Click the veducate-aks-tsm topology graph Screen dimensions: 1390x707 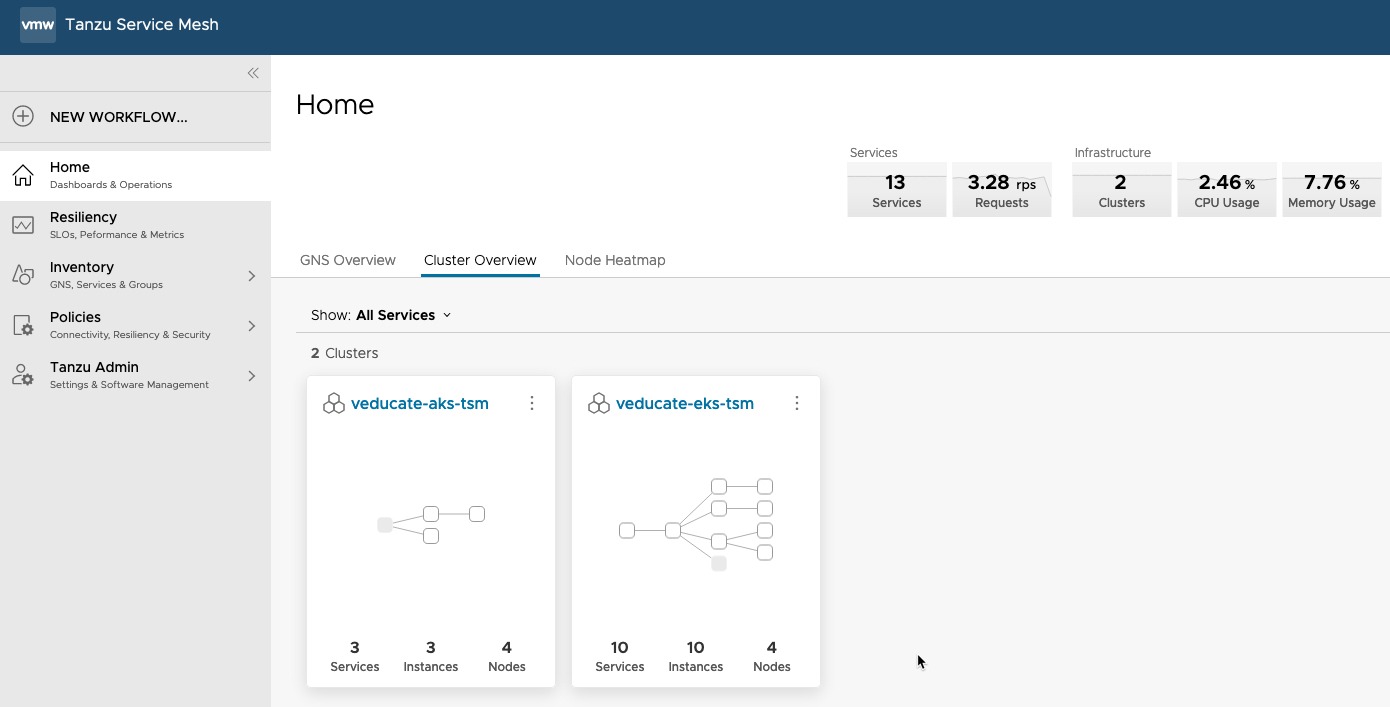431,525
